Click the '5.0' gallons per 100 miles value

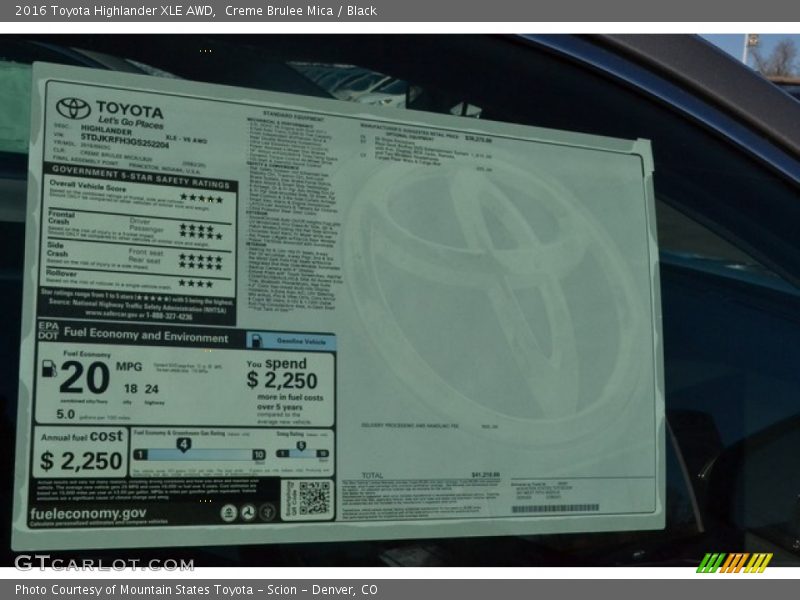point(65,414)
